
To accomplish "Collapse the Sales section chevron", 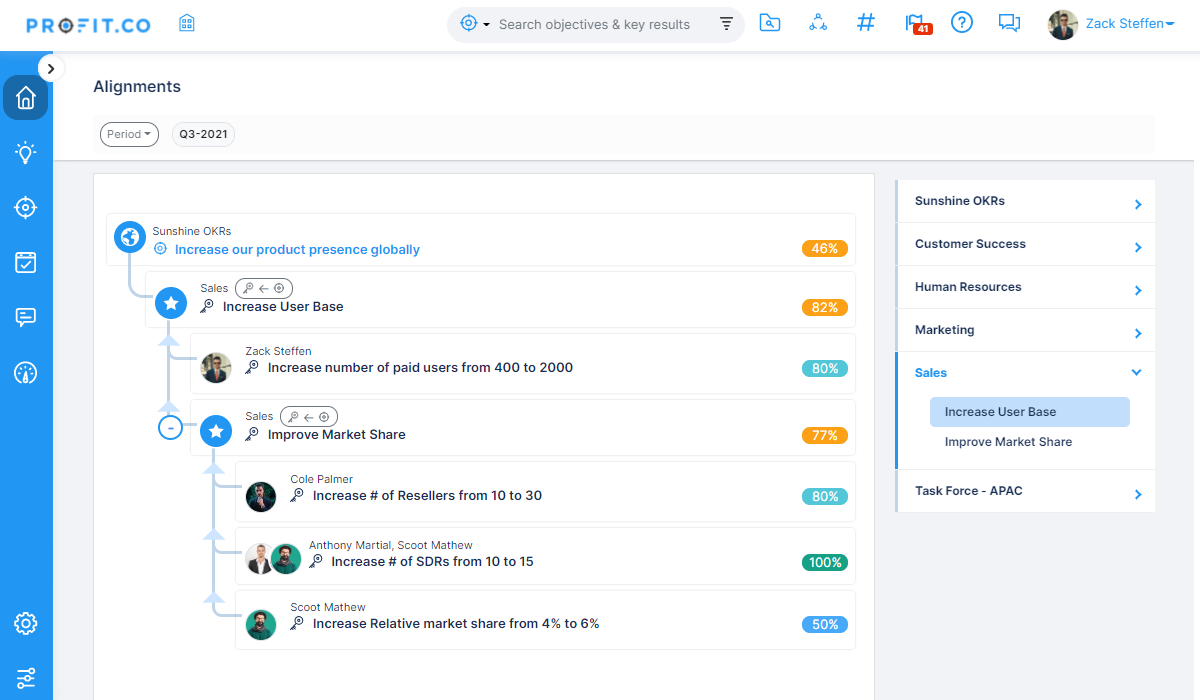I will [1136, 371].
